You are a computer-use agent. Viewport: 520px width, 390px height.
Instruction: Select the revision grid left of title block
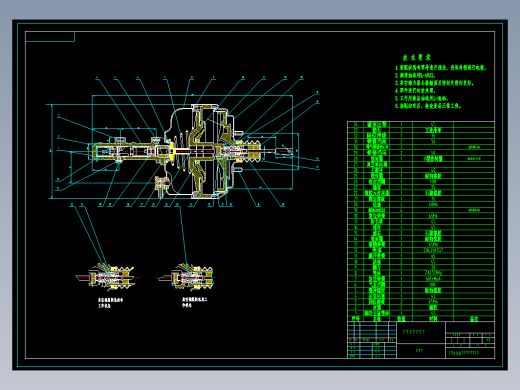tap(372, 340)
